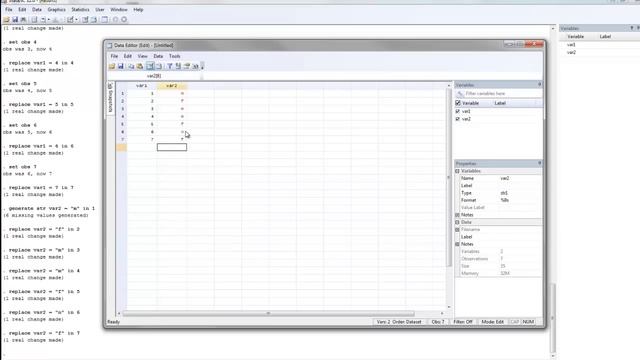Pin the Data Editor Properties panel
The width and height of the screenshot is (640, 360).
point(540,163)
